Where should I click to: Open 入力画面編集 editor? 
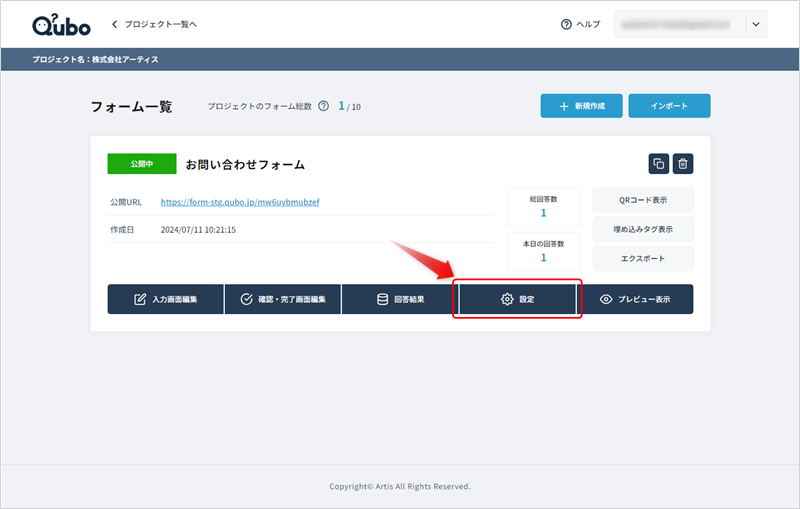coord(166,299)
